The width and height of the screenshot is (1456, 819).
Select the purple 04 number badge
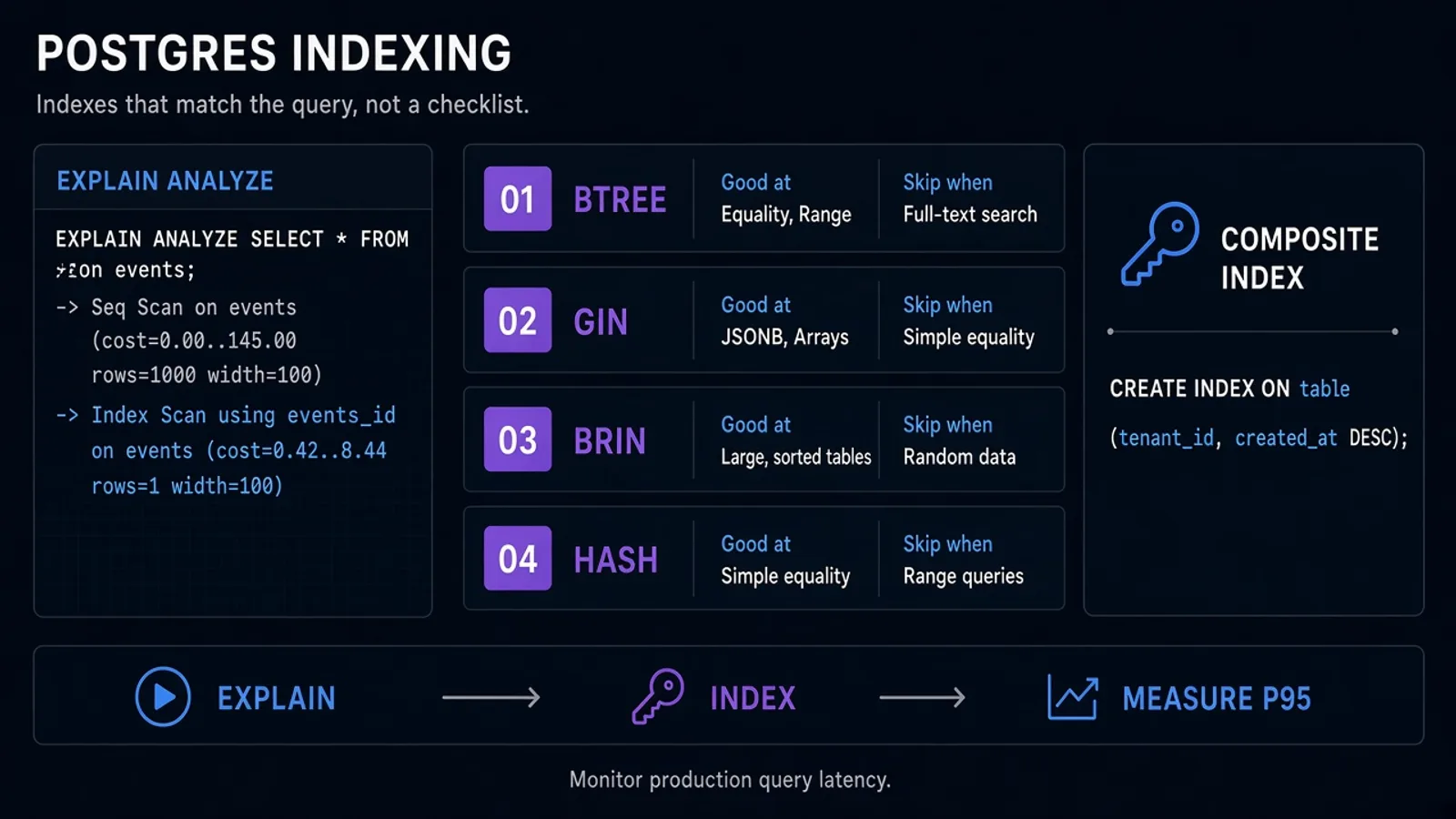[518, 558]
